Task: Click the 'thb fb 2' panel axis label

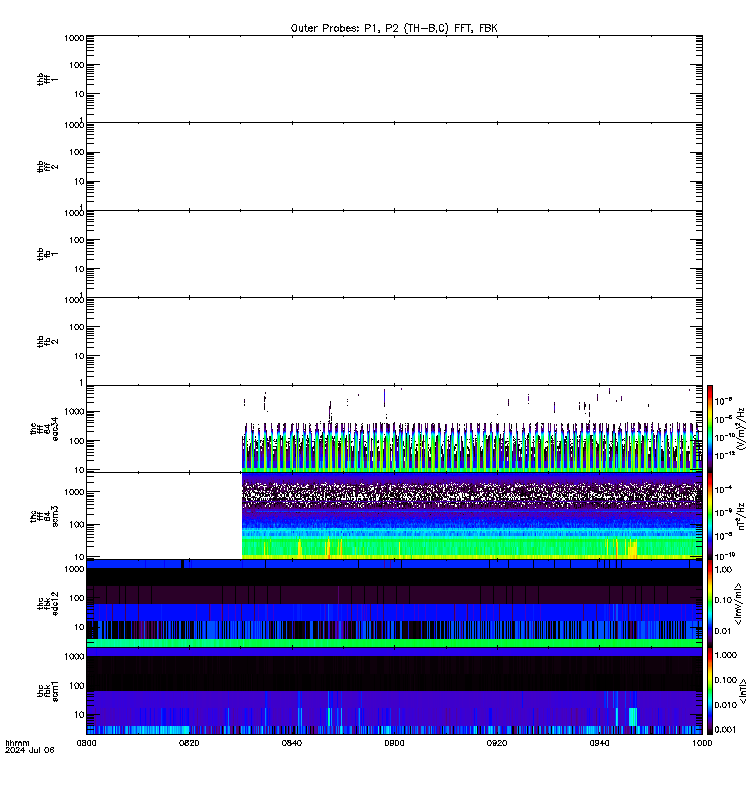Action: click(47, 341)
